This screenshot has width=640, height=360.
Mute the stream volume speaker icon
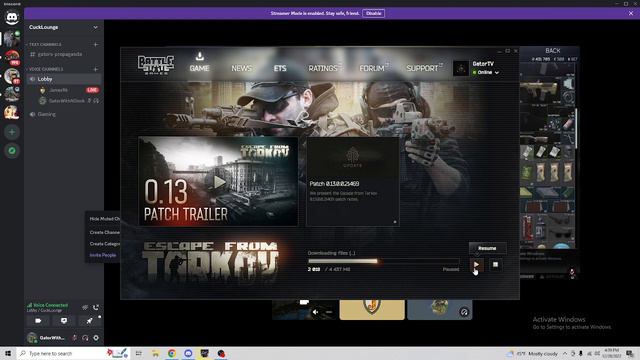316,312
